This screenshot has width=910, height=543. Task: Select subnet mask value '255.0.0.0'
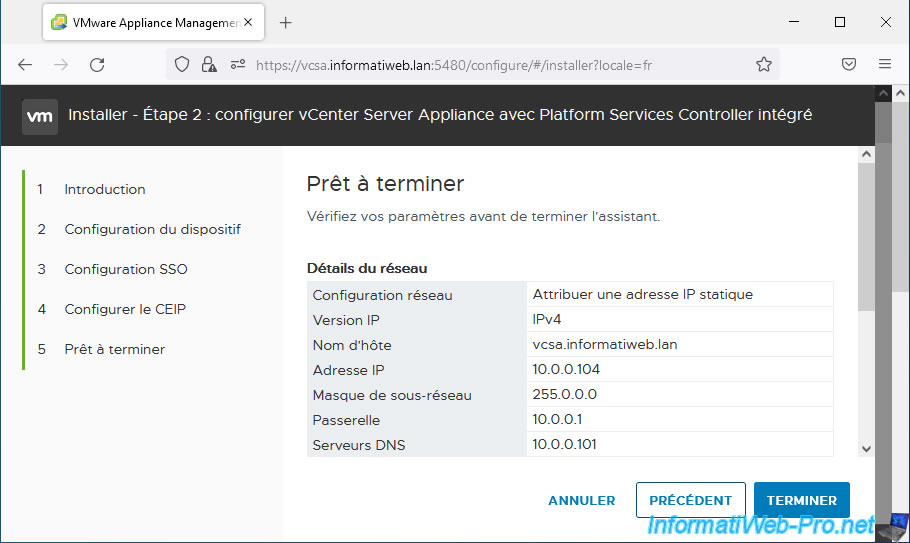[x=564, y=394]
